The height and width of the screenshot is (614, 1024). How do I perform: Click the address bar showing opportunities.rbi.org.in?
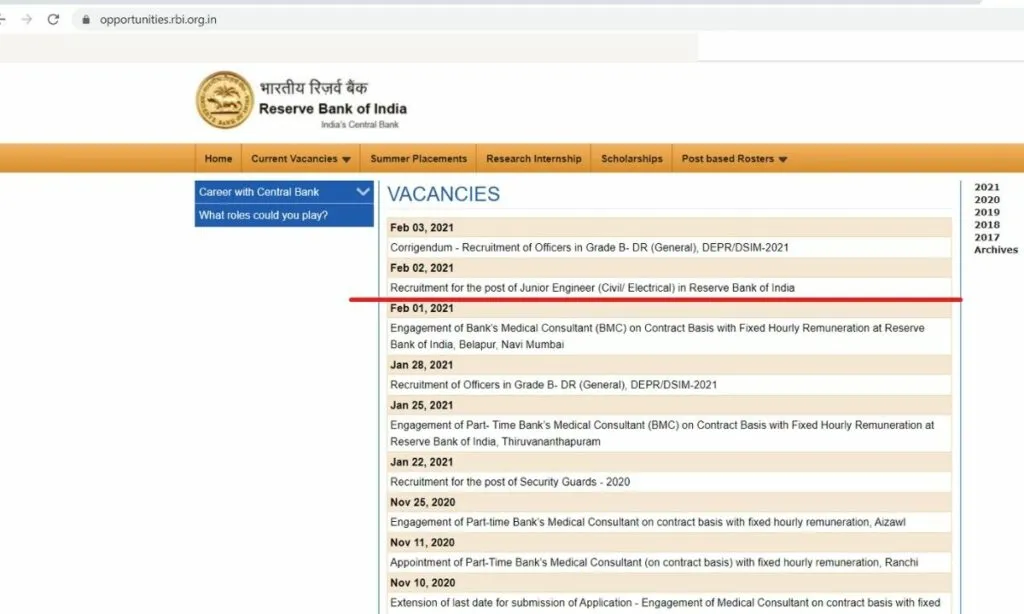(x=157, y=20)
